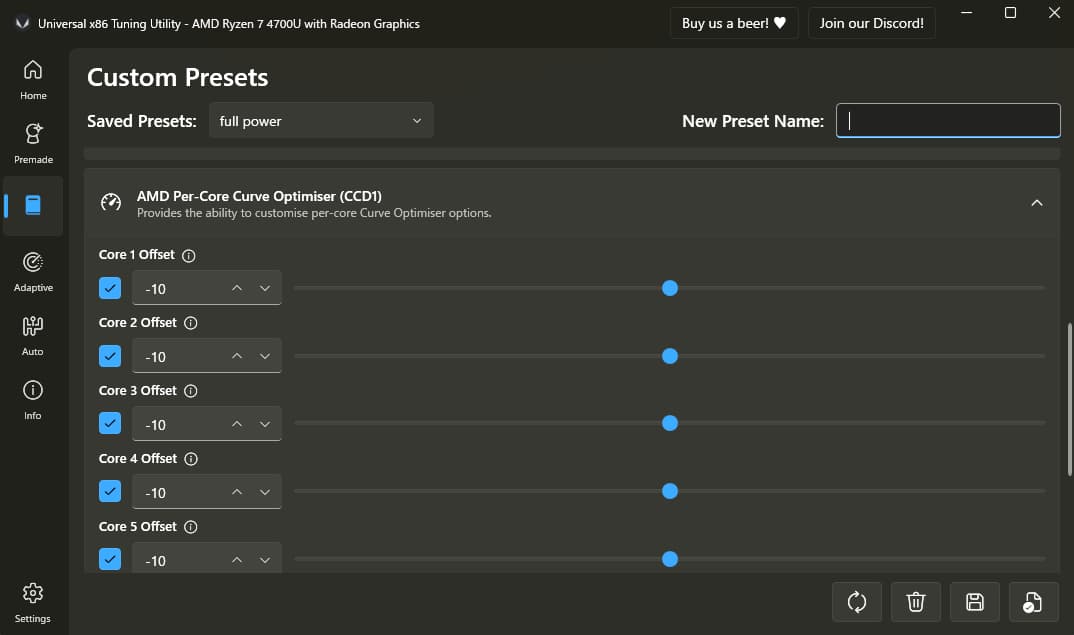Click the "Core 3 Offset" label text
The image size is (1074, 635).
pyautogui.click(x=138, y=390)
